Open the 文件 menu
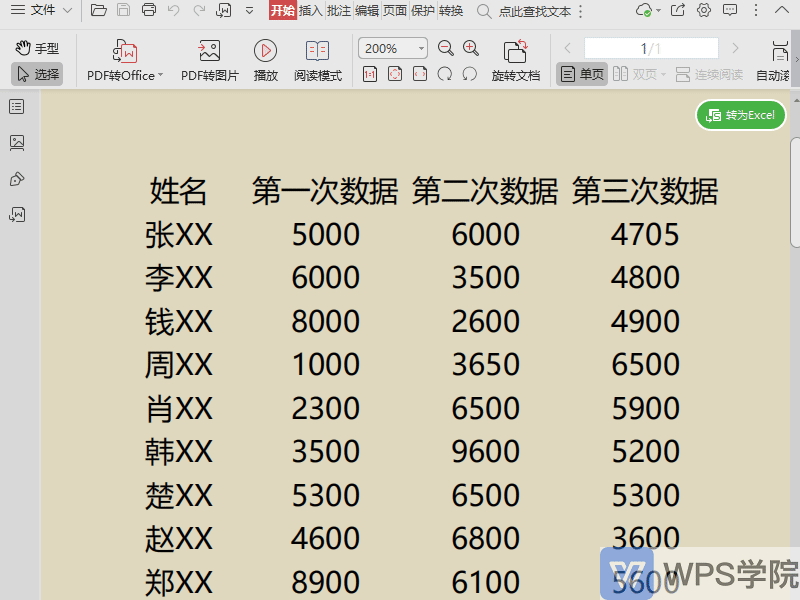 tap(42, 11)
